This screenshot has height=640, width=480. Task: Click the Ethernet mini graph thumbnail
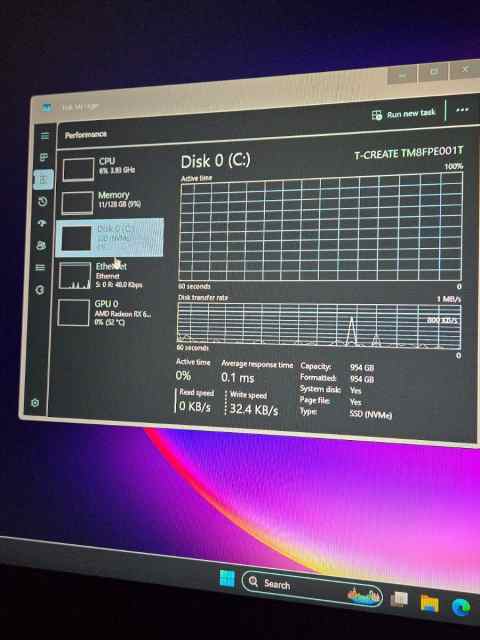75,276
